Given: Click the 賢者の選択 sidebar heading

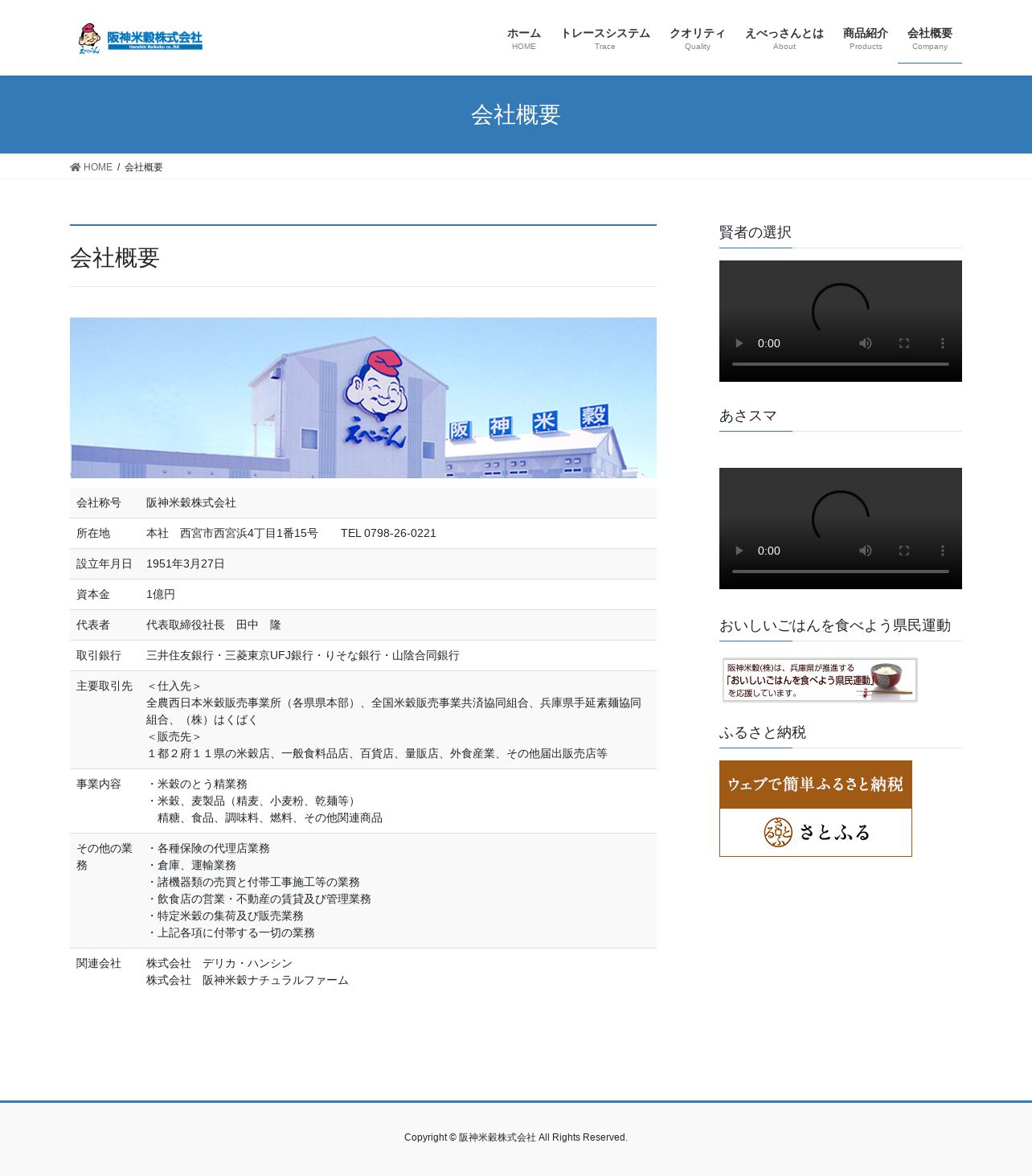Looking at the screenshot, I should 756,232.
